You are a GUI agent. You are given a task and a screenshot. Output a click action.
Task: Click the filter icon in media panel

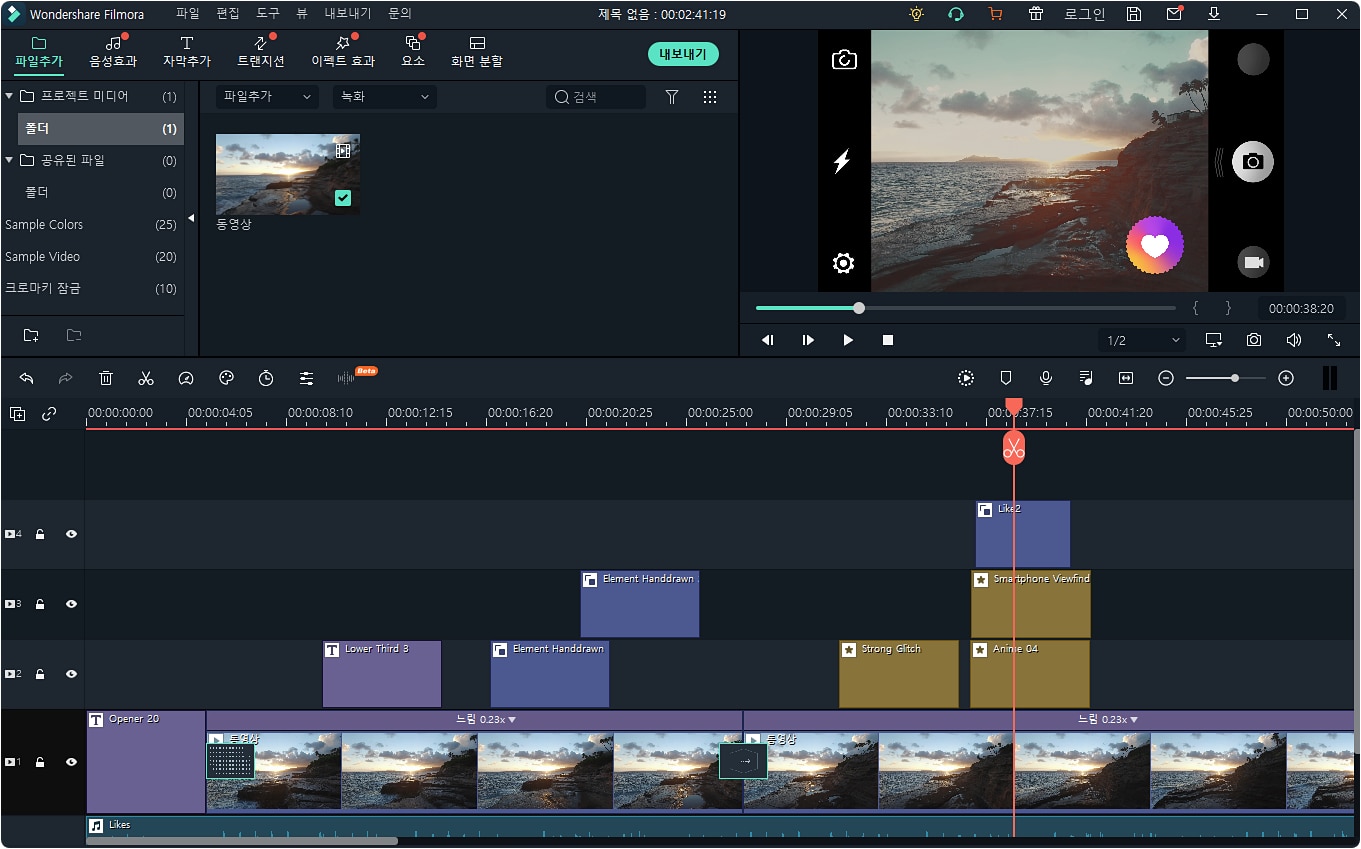click(x=672, y=97)
